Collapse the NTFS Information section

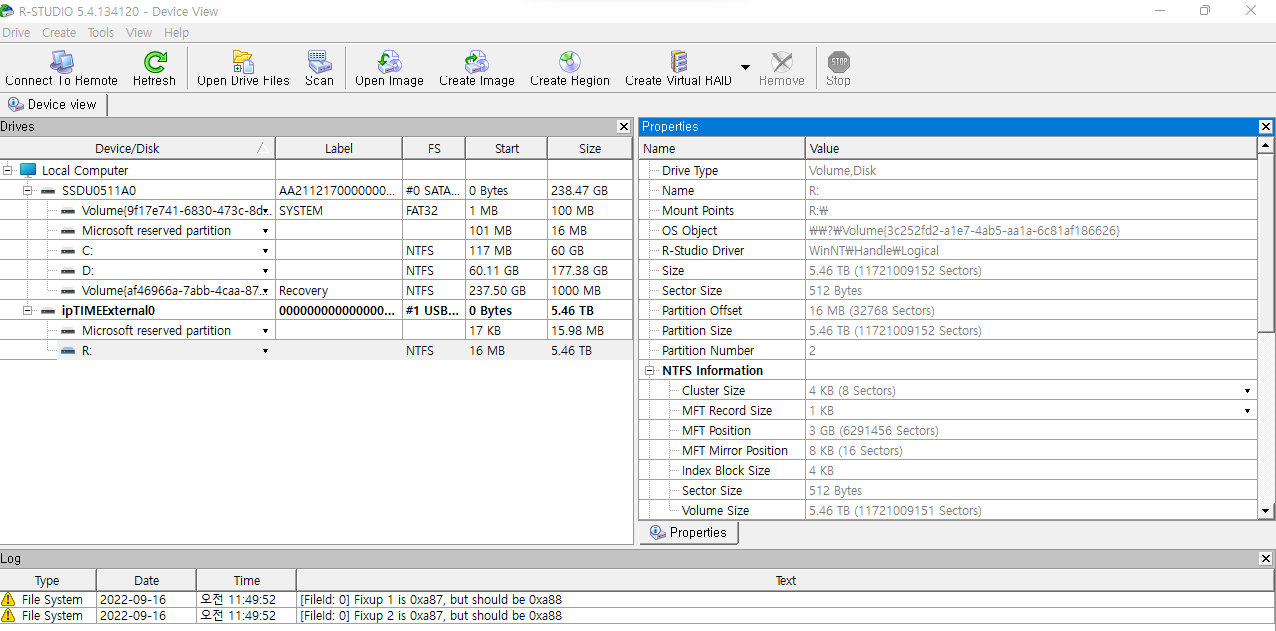coord(649,371)
